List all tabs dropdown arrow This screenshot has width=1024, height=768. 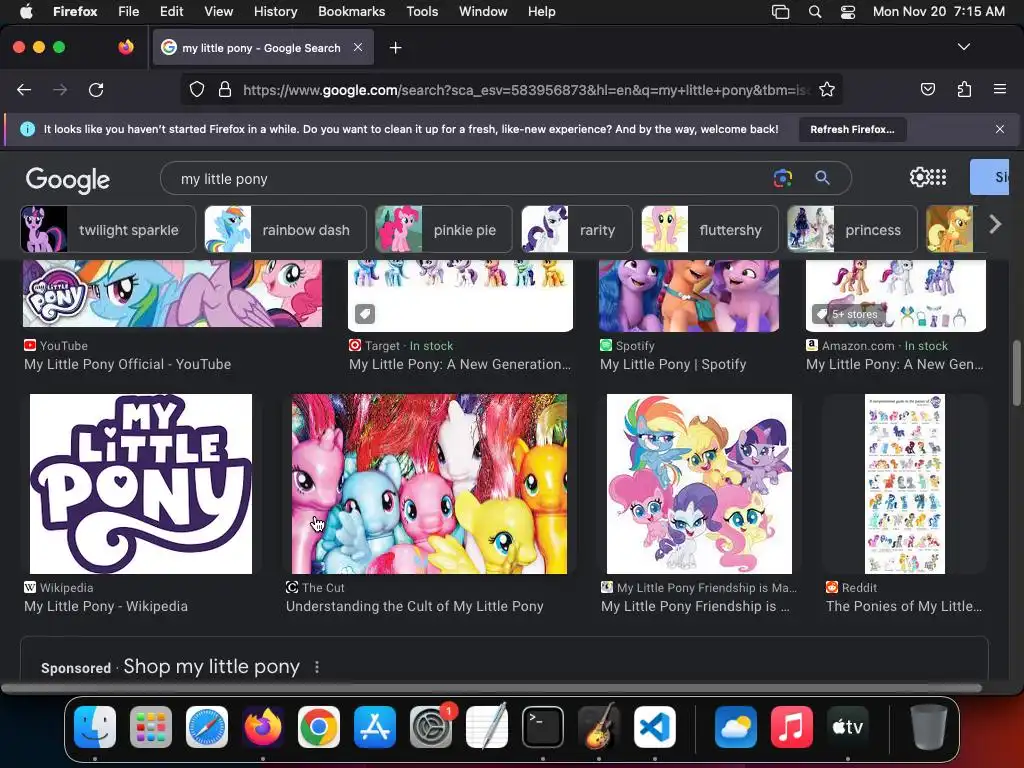pyautogui.click(x=963, y=47)
